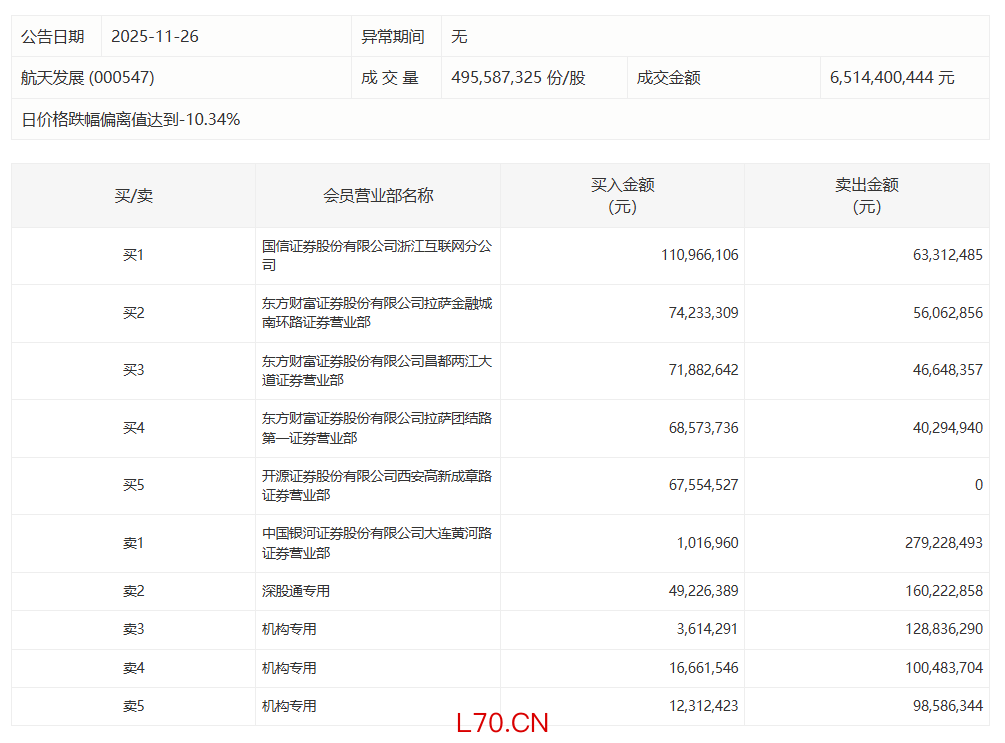Click 机构专用 in the 卖3 row
Screen dimensions: 1005x743
289,629
